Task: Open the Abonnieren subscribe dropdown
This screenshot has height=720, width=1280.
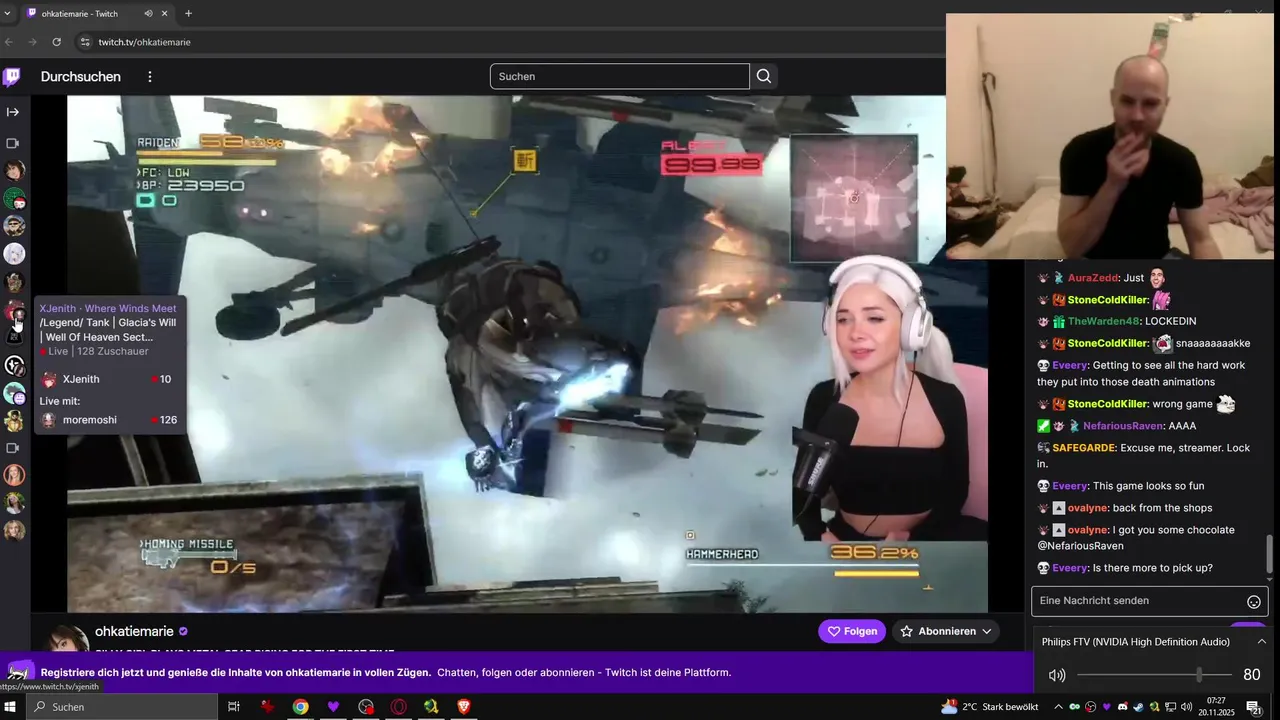Action: coord(946,631)
